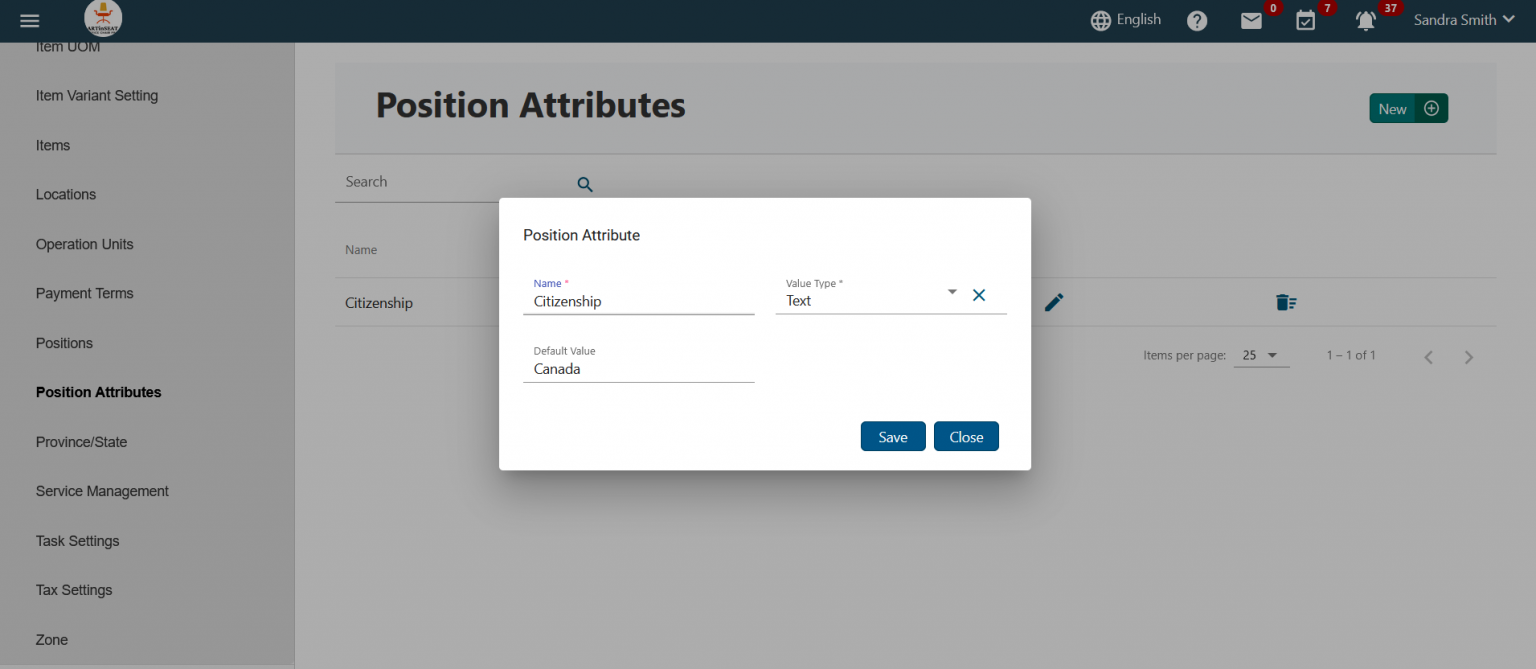Click the Citizenship row name

(379, 303)
